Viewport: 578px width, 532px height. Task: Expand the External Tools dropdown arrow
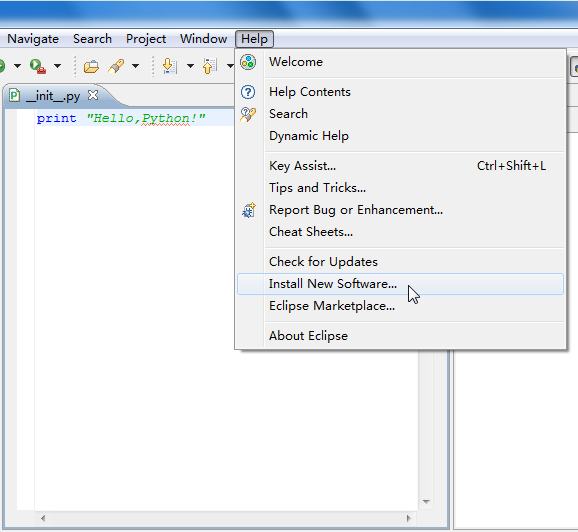tap(57, 66)
